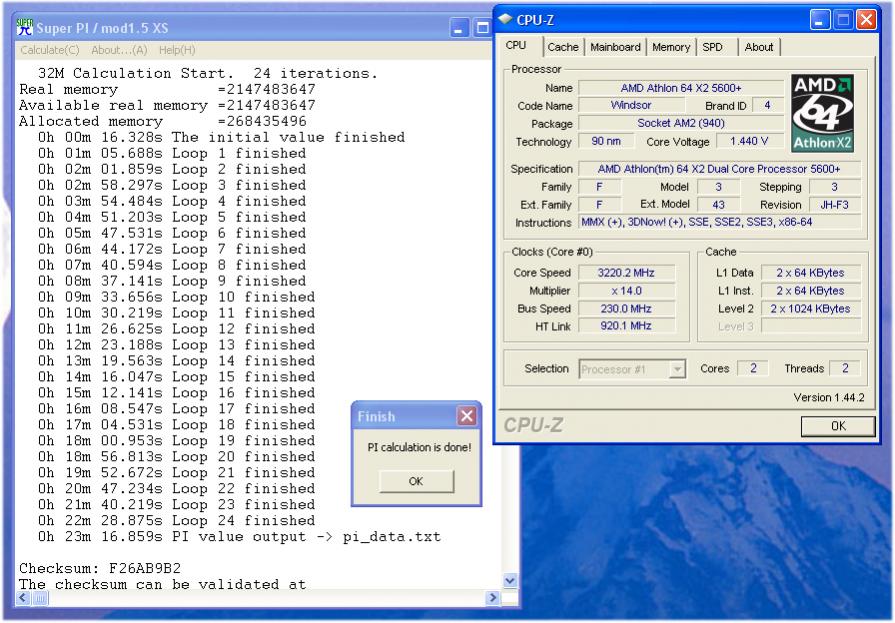Click the Core Speed value 3220.2 MHz
This screenshot has width=895, height=623.
tap(626, 273)
